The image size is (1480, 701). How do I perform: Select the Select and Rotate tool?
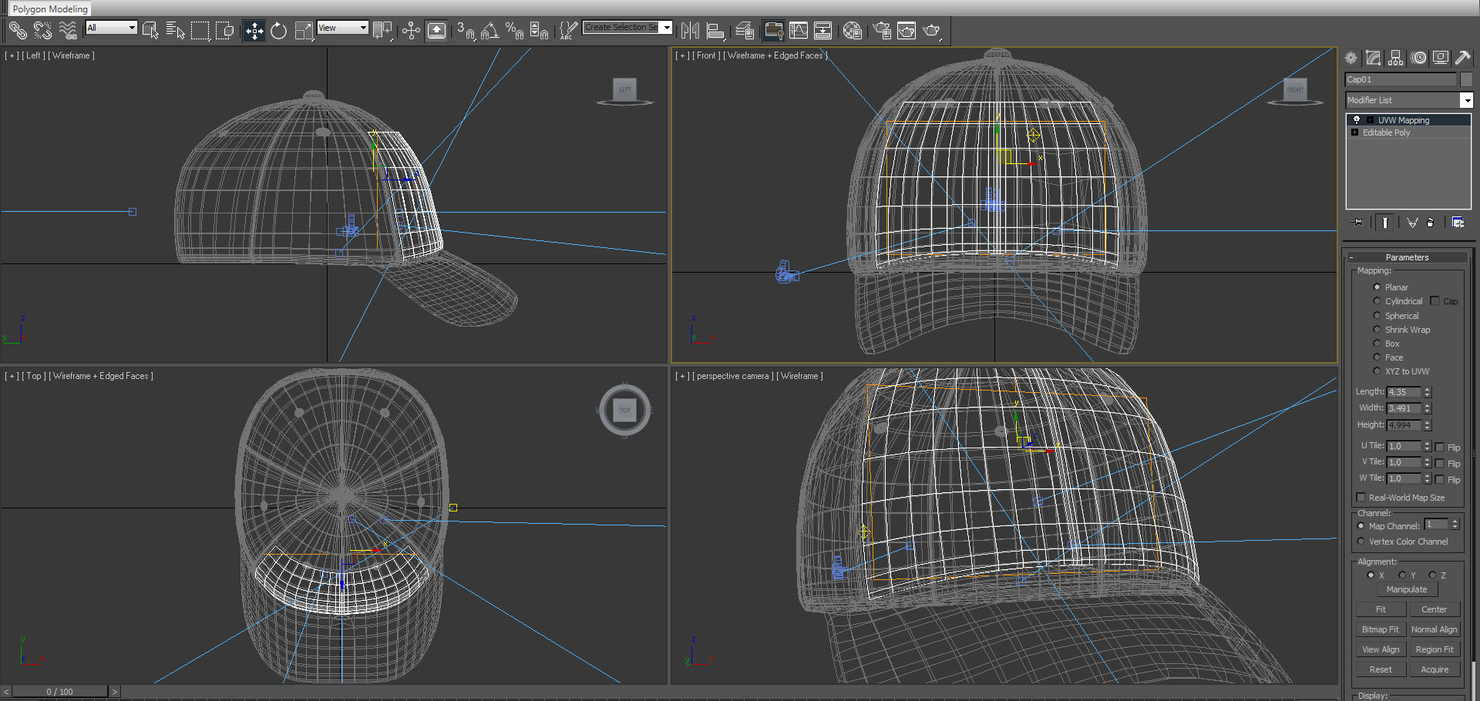pyautogui.click(x=278, y=30)
